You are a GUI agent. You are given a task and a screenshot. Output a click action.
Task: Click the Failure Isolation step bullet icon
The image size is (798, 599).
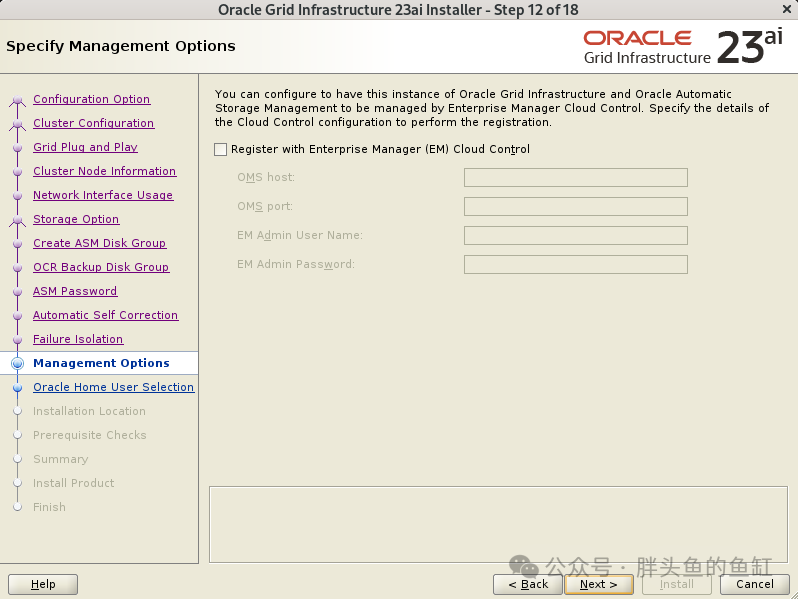(x=17, y=339)
